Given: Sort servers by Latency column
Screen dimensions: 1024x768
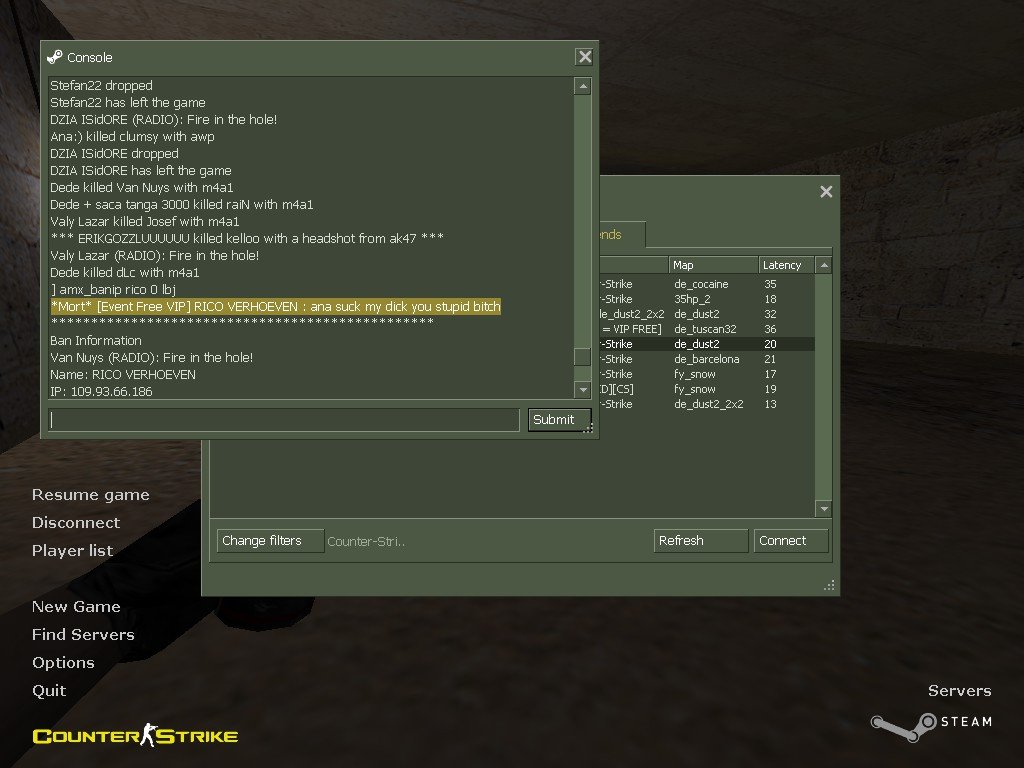Looking at the screenshot, I should pos(786,265).
